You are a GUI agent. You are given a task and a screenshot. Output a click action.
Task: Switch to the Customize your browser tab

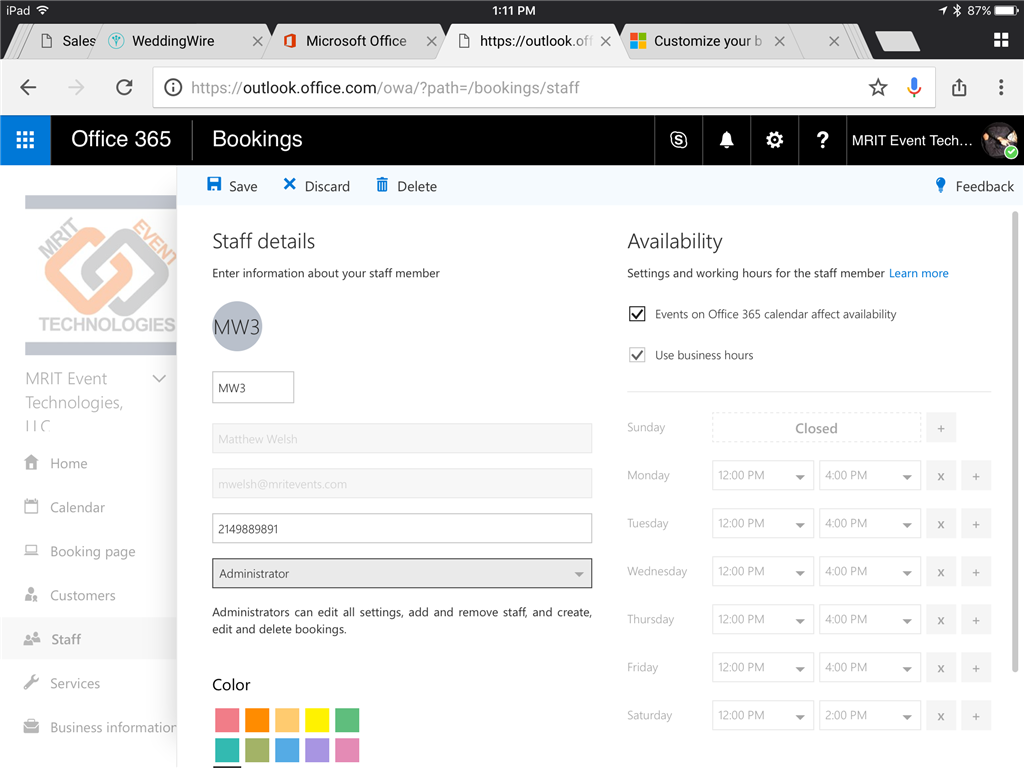[x=707, y=41]
